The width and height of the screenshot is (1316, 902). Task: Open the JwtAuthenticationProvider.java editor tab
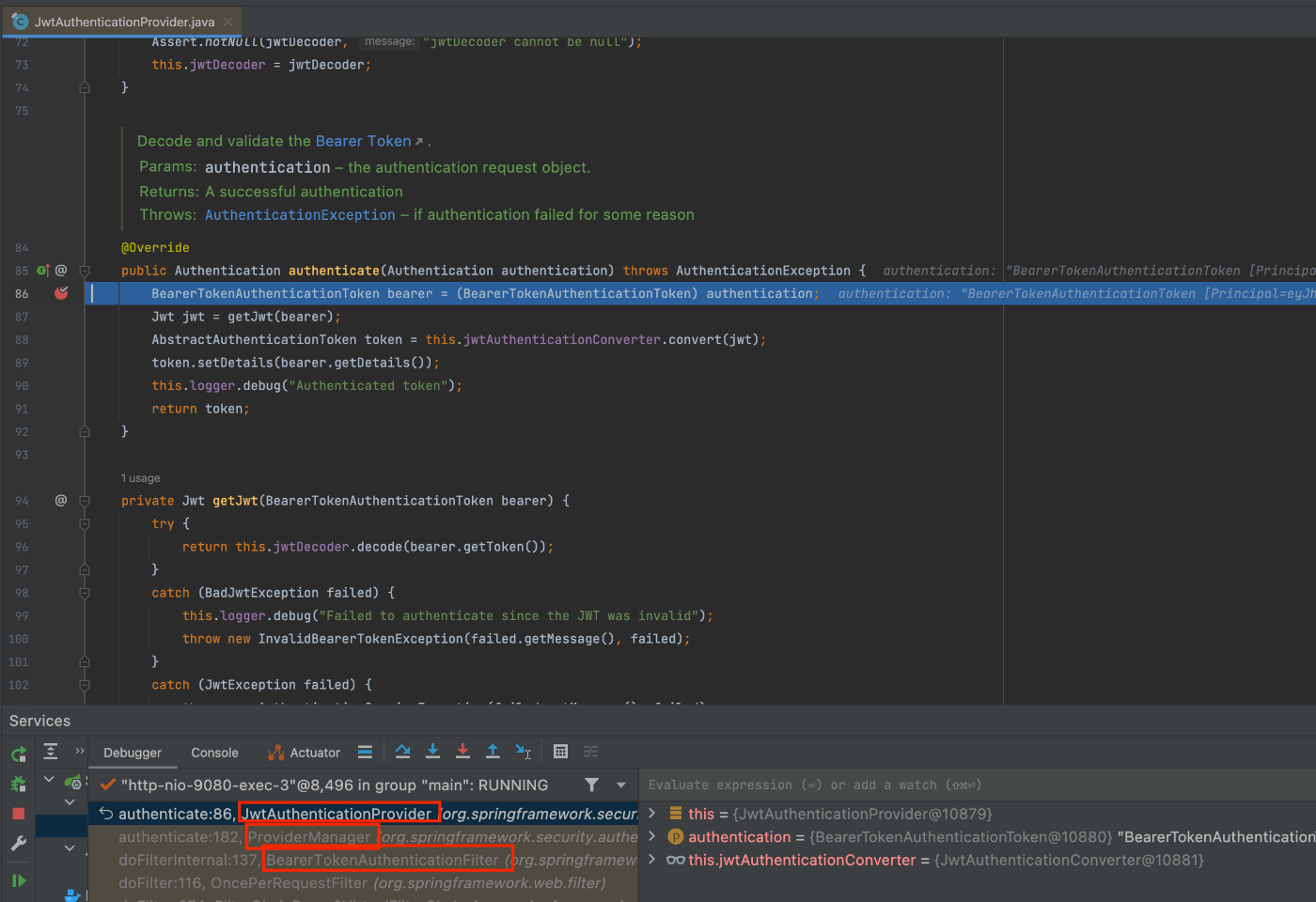[x=121, y=21]
